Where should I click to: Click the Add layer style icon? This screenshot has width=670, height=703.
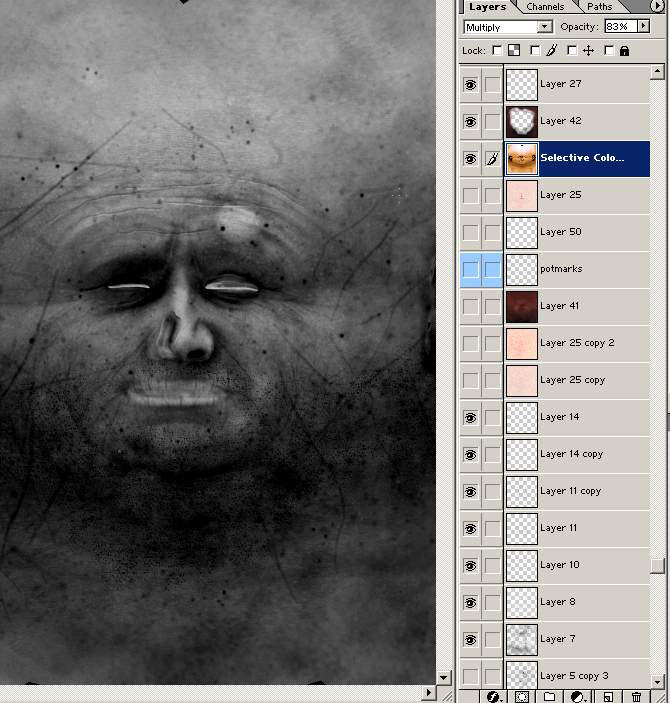tap(493, 696)
